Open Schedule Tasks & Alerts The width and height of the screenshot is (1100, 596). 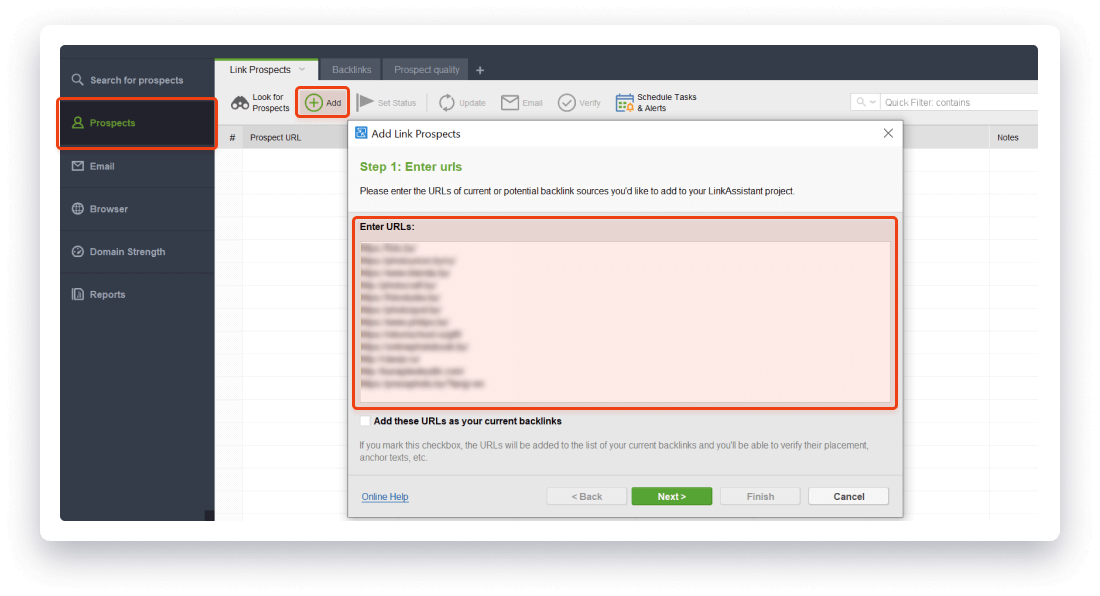tap(656, 102)
